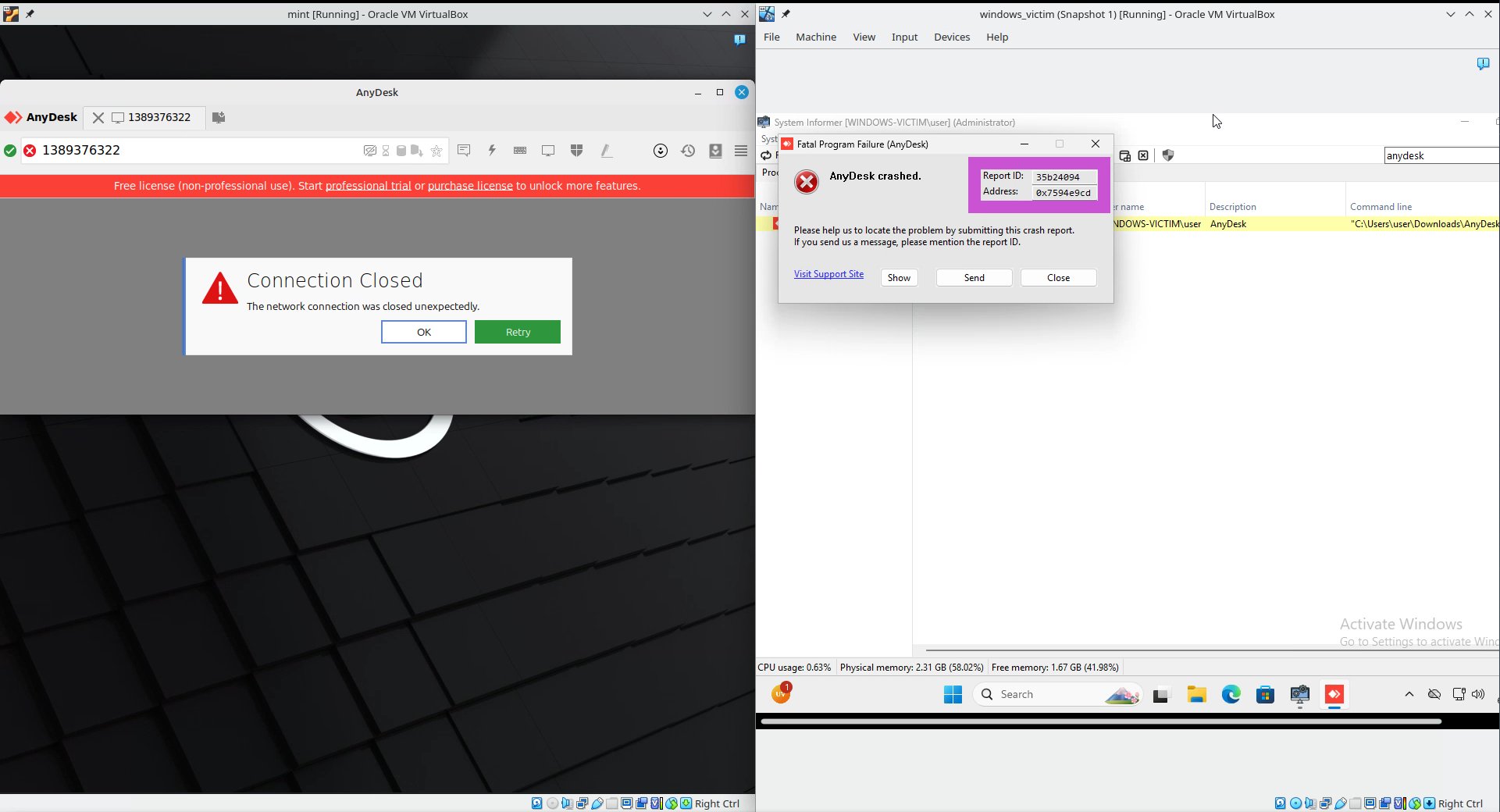Click System Informer shield toolbar icon
1500x812 pixels.
click(x=1168, y=155)
